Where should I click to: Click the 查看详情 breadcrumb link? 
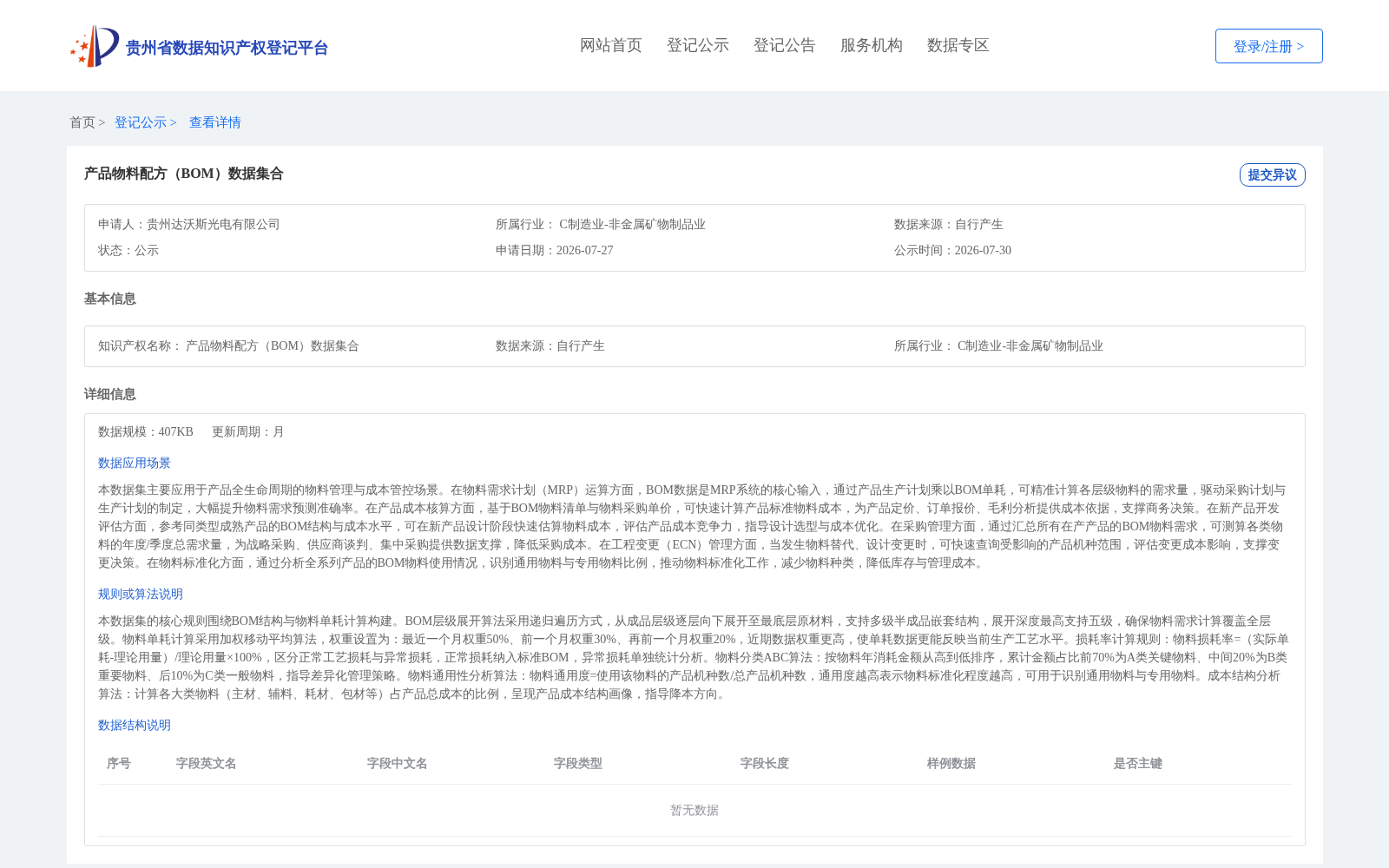click(x=215, y=122)
